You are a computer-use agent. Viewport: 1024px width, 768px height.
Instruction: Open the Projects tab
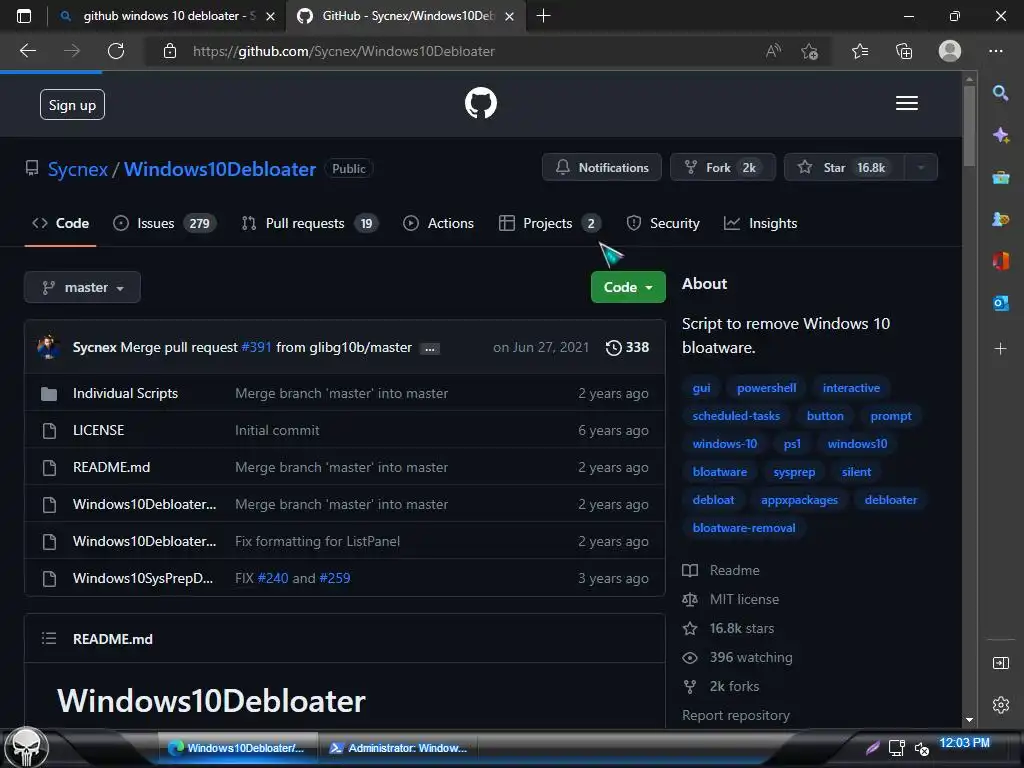(549, 223)
